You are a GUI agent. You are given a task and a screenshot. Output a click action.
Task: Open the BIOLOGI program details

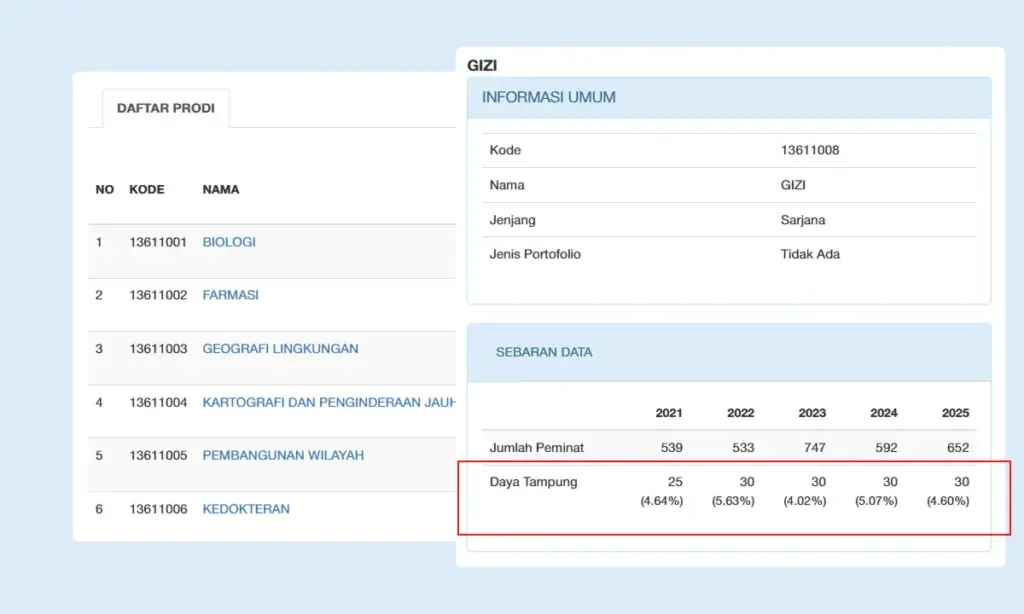tap(228, 241)
